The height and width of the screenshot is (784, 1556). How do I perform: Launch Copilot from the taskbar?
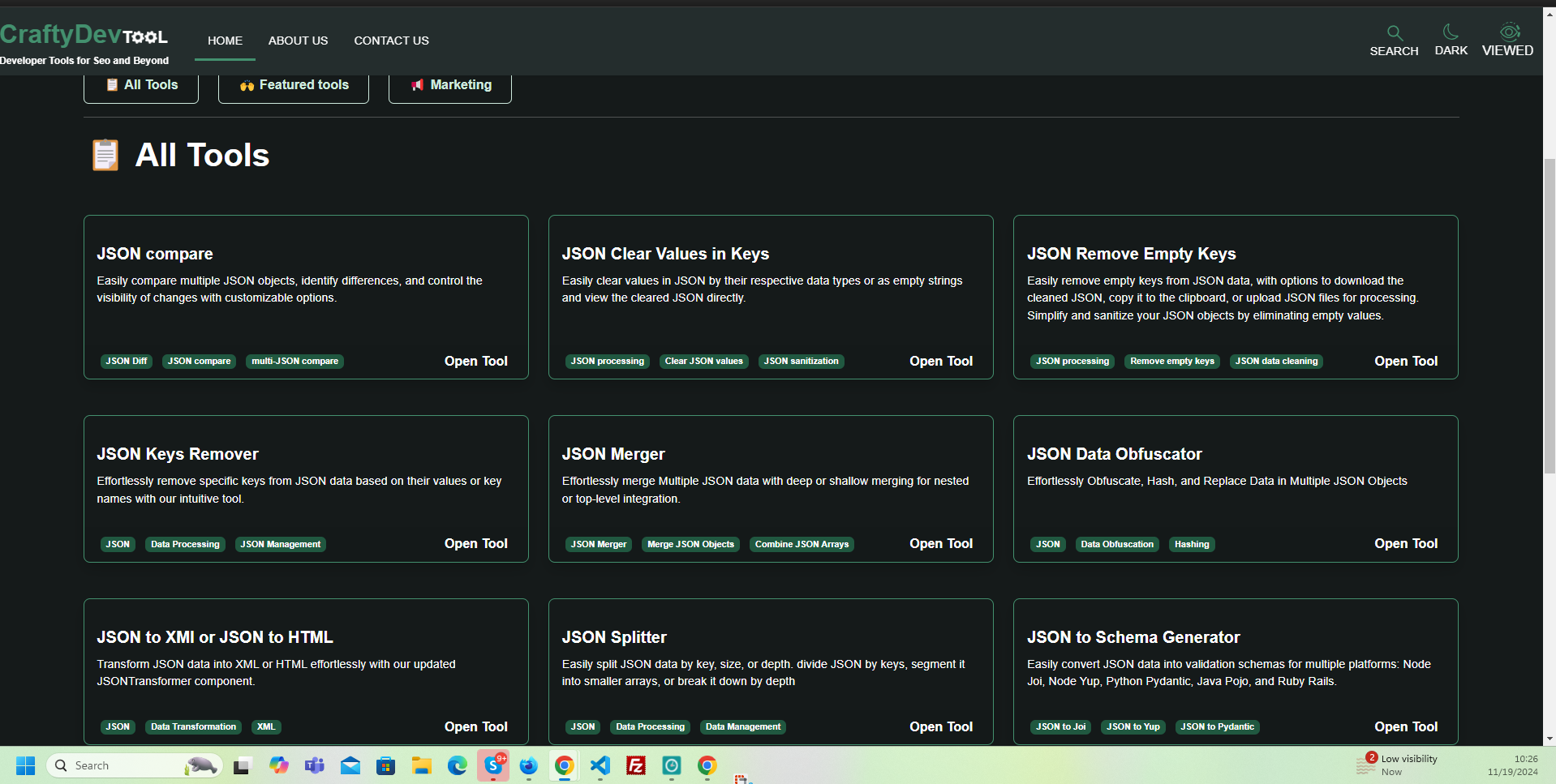(x=279, y=765)
